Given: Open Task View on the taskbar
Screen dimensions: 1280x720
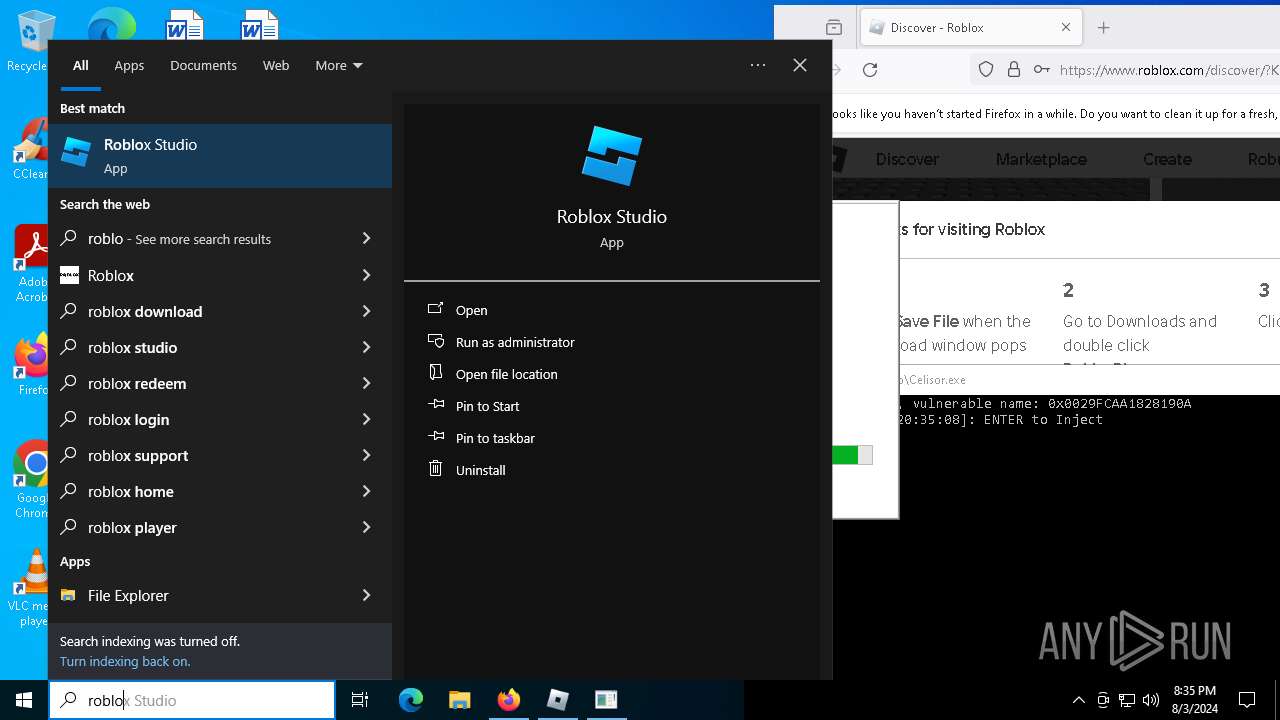Looking at the screenshot, I should tap(361, 700).
